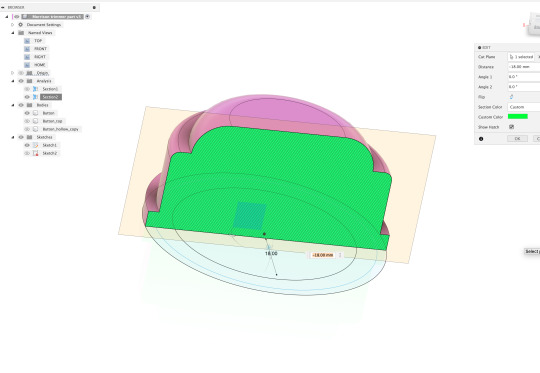Click the Flip direction icon in the edit dialog
This screenshot has height=373, width=540.
tap(511, 97)
